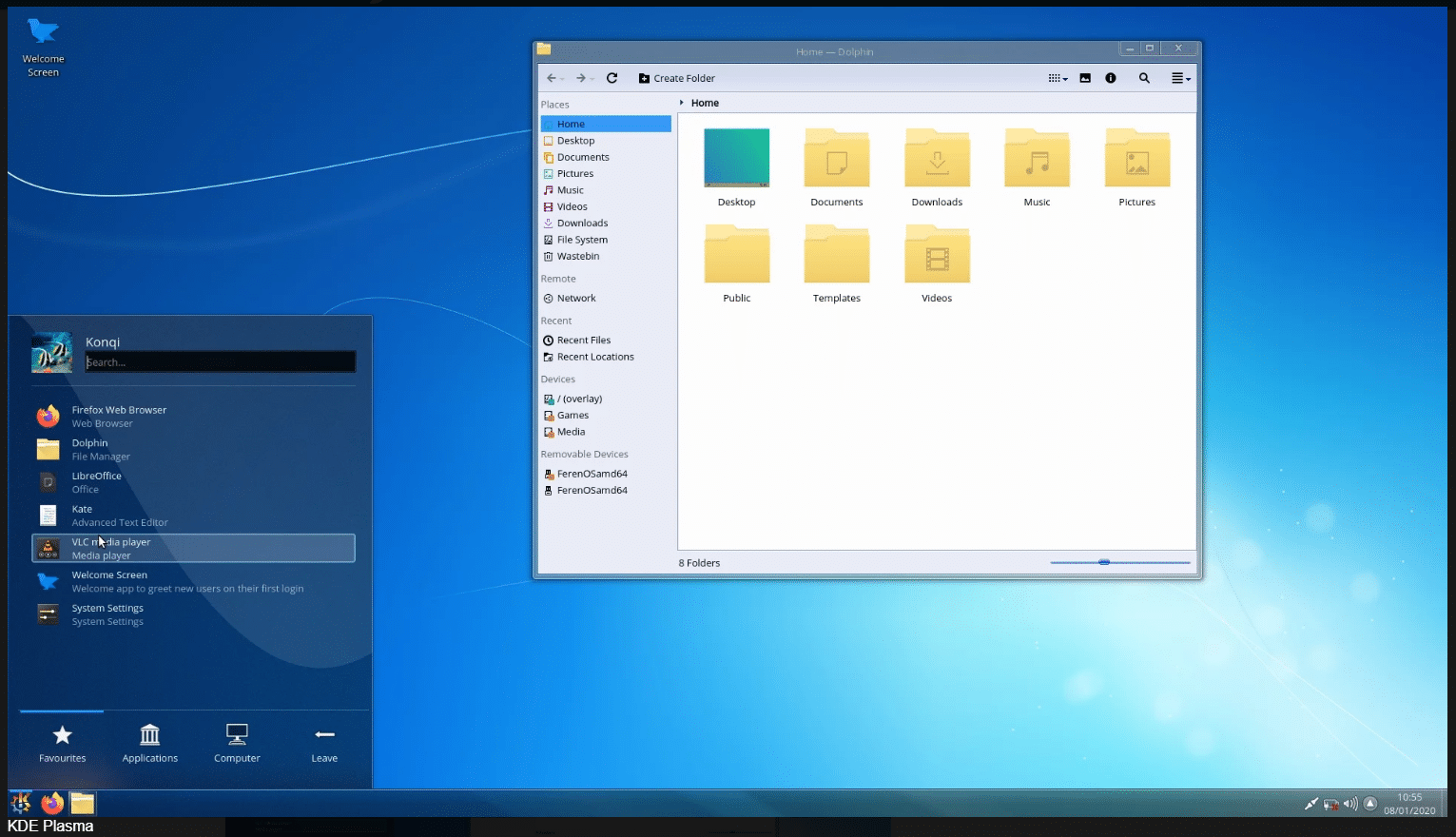Toggle previews icon in Dolphin toolbar

pyautogui.click(x=1085, y=78)
